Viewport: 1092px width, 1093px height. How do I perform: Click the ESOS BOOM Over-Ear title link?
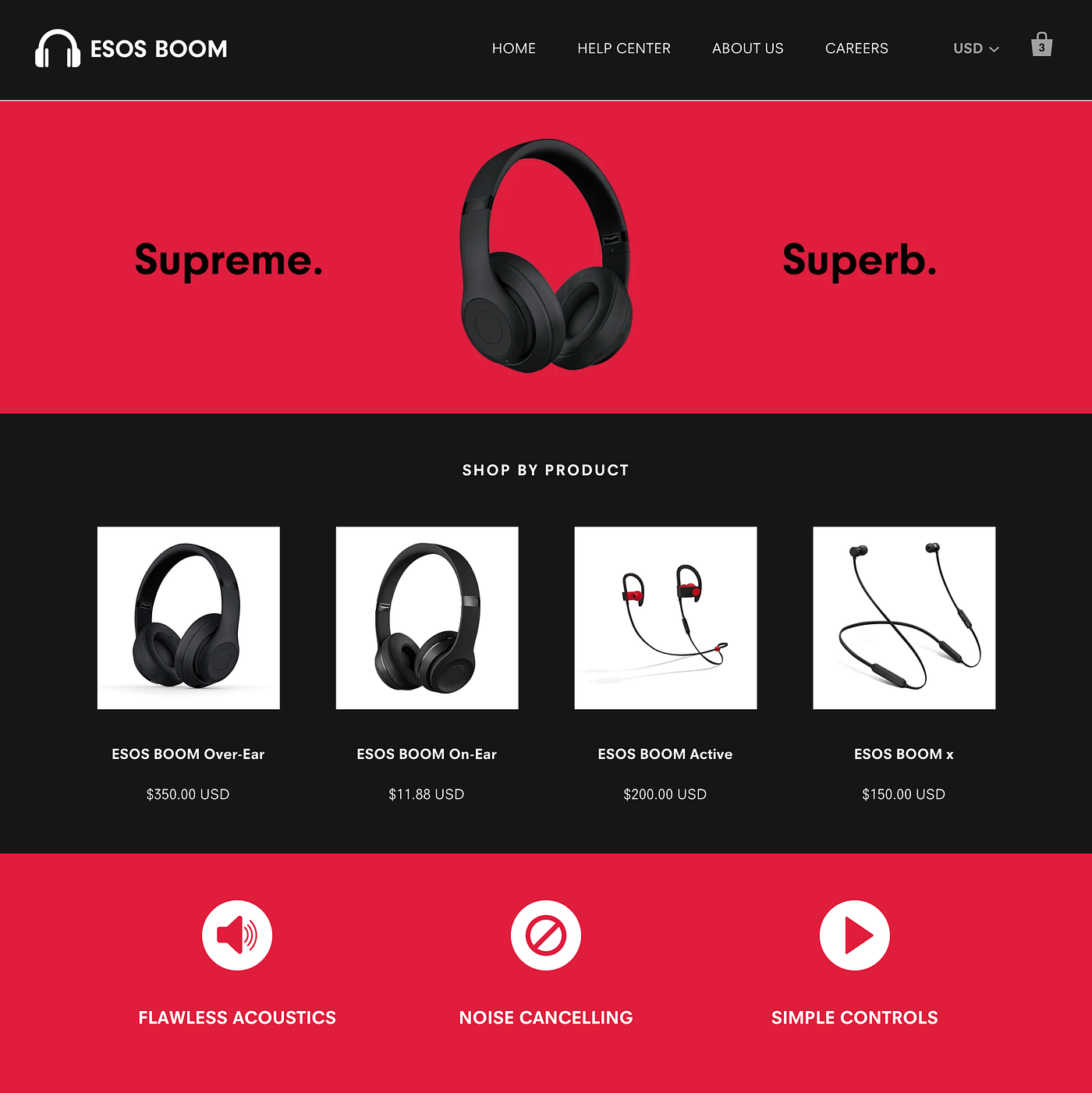188,754
